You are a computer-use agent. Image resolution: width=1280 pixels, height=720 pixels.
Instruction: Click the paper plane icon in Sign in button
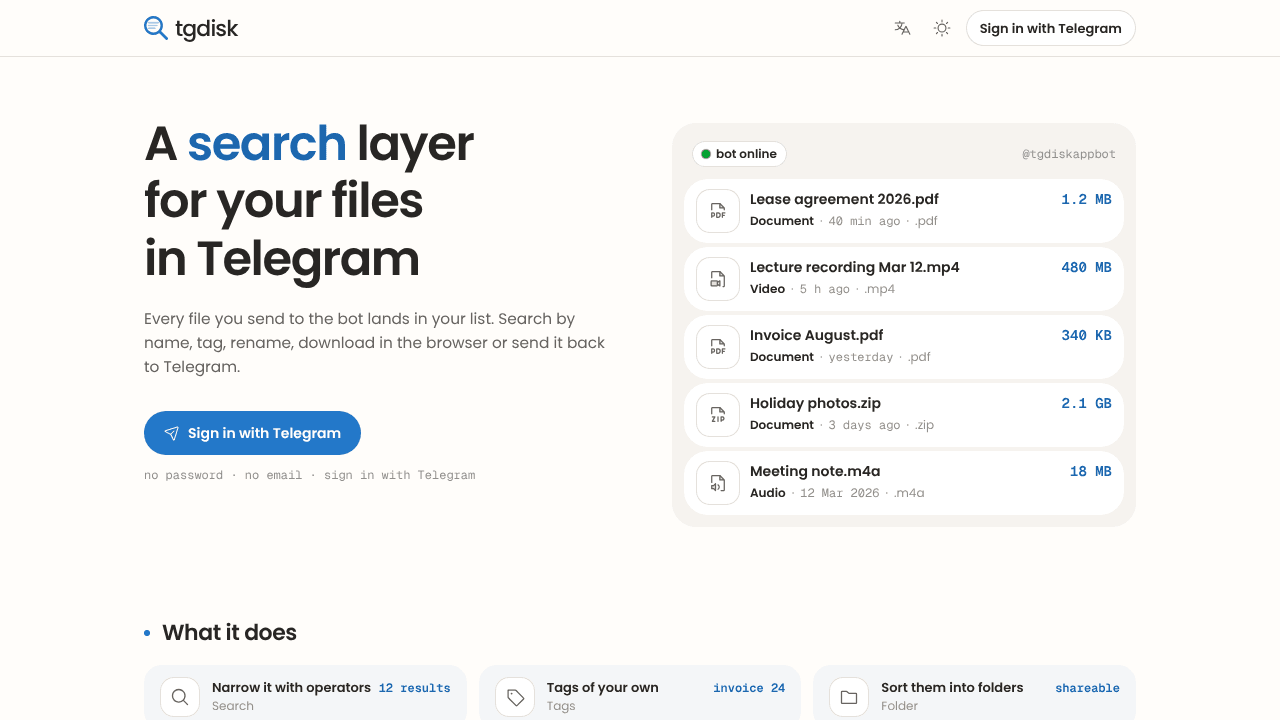click(172, 433)
